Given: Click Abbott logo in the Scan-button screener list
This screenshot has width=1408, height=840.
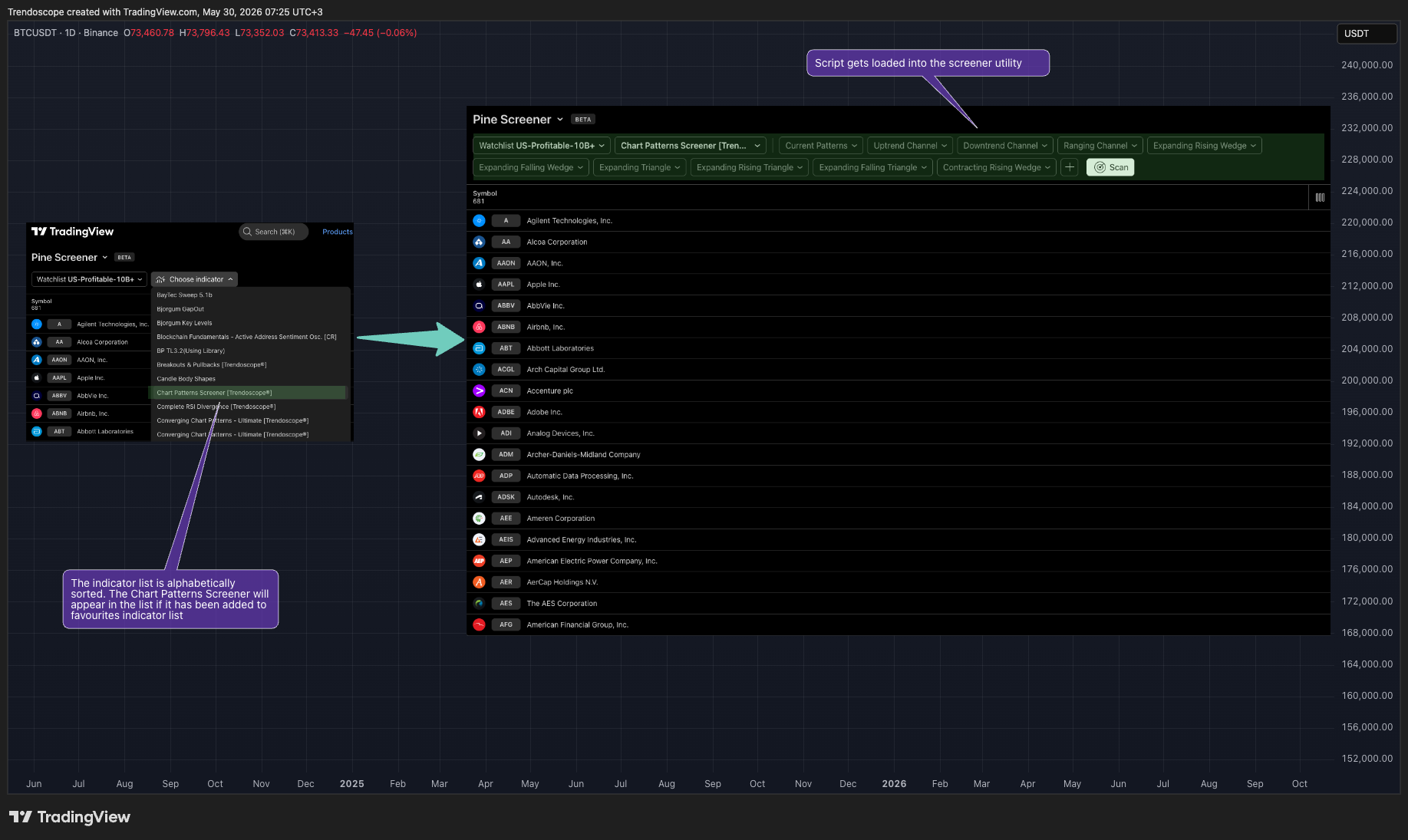Looking at the screenshot, I should click(479, 348).
